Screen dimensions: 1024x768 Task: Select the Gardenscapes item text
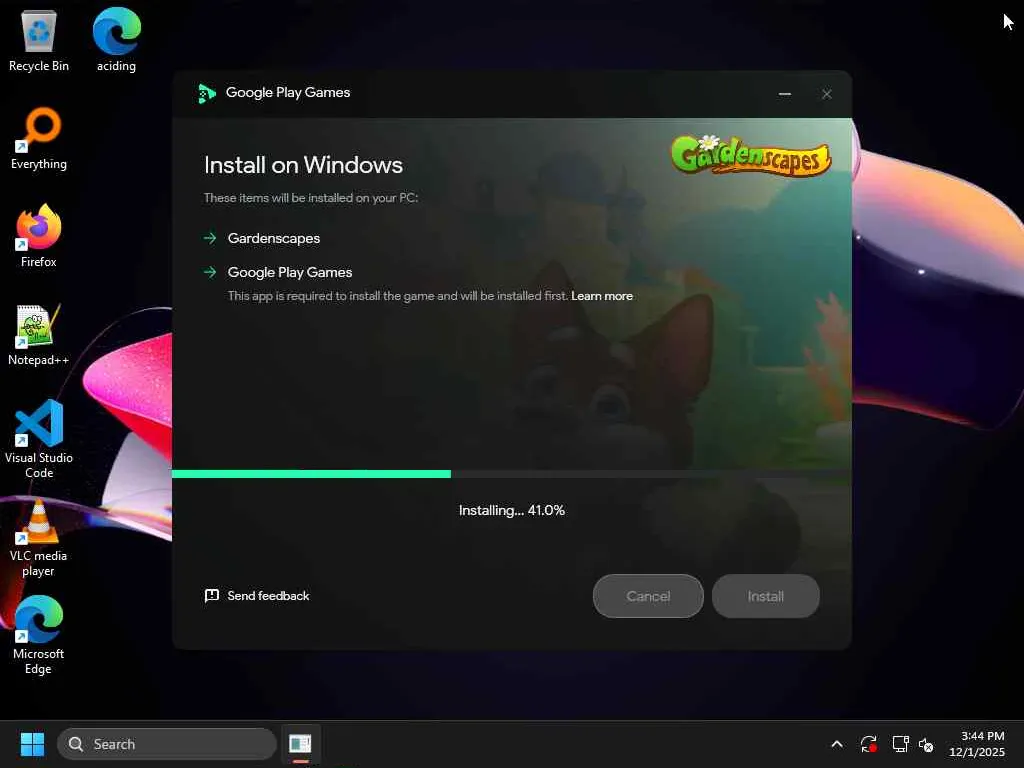pyautogui.click(x=274, y=238)
